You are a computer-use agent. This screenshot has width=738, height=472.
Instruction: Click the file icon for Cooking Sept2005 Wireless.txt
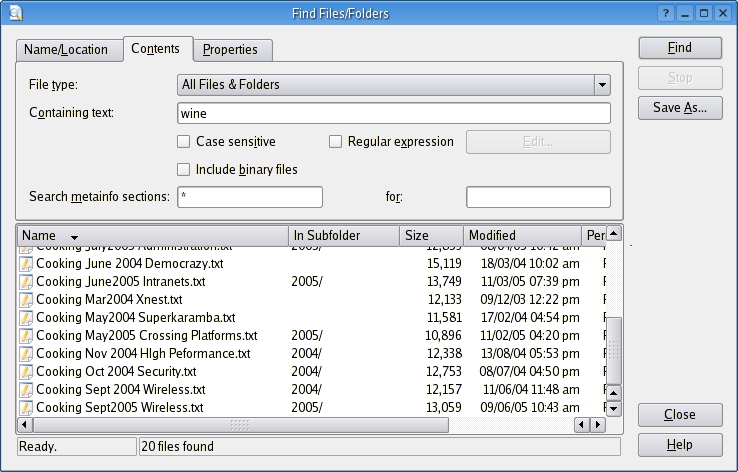27,408
